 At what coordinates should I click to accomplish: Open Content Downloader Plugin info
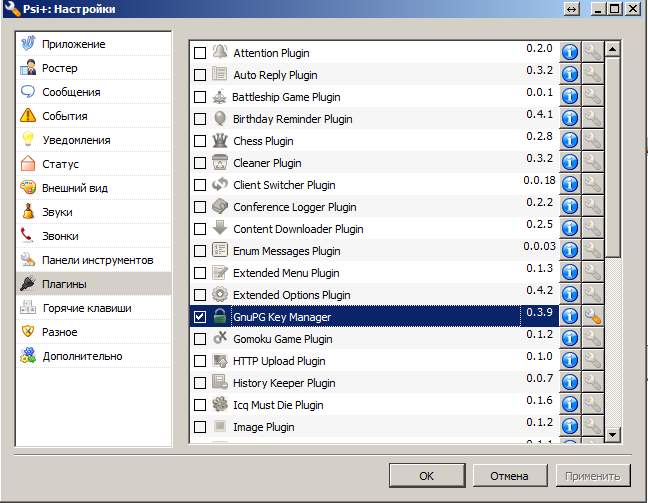[570, 228]
